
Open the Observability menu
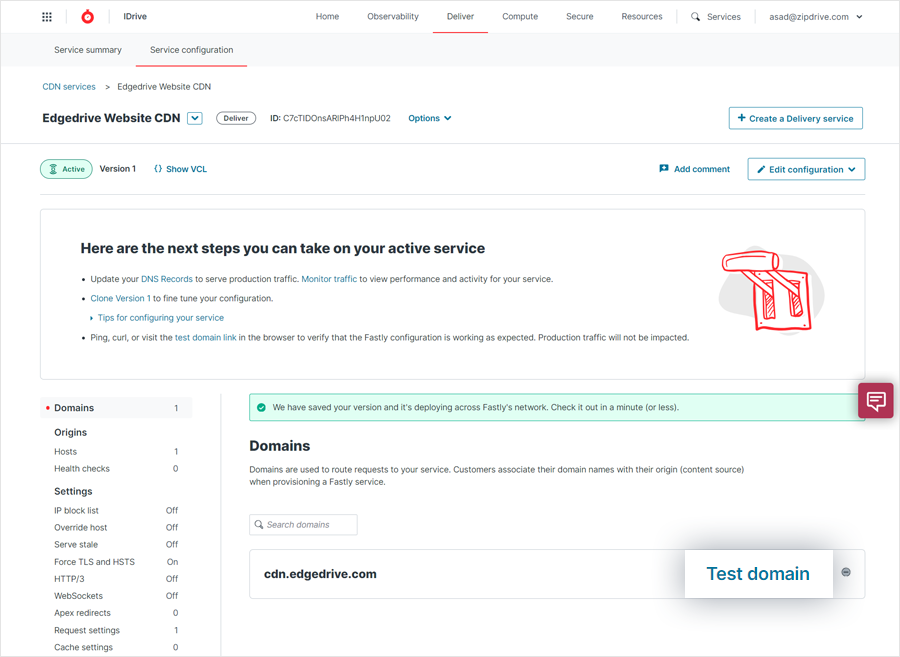393,17
